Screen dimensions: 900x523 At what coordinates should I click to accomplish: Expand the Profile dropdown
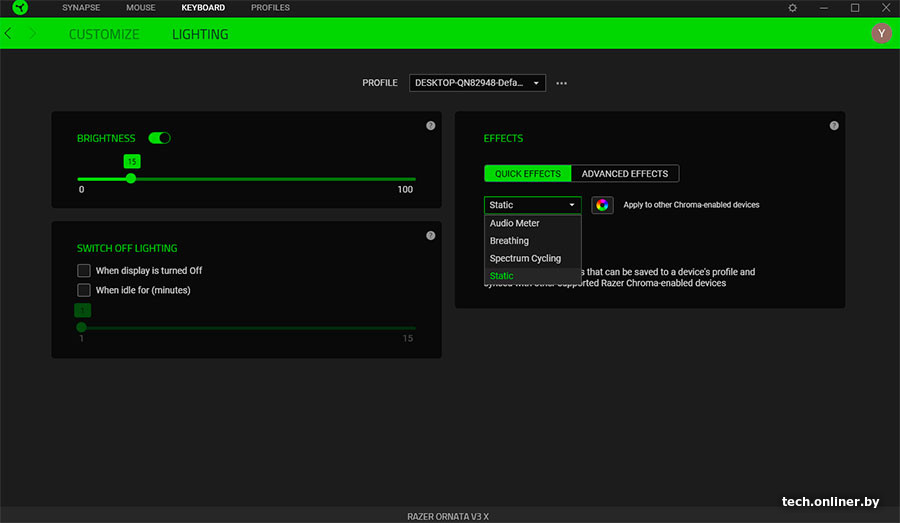click(477, 83)
